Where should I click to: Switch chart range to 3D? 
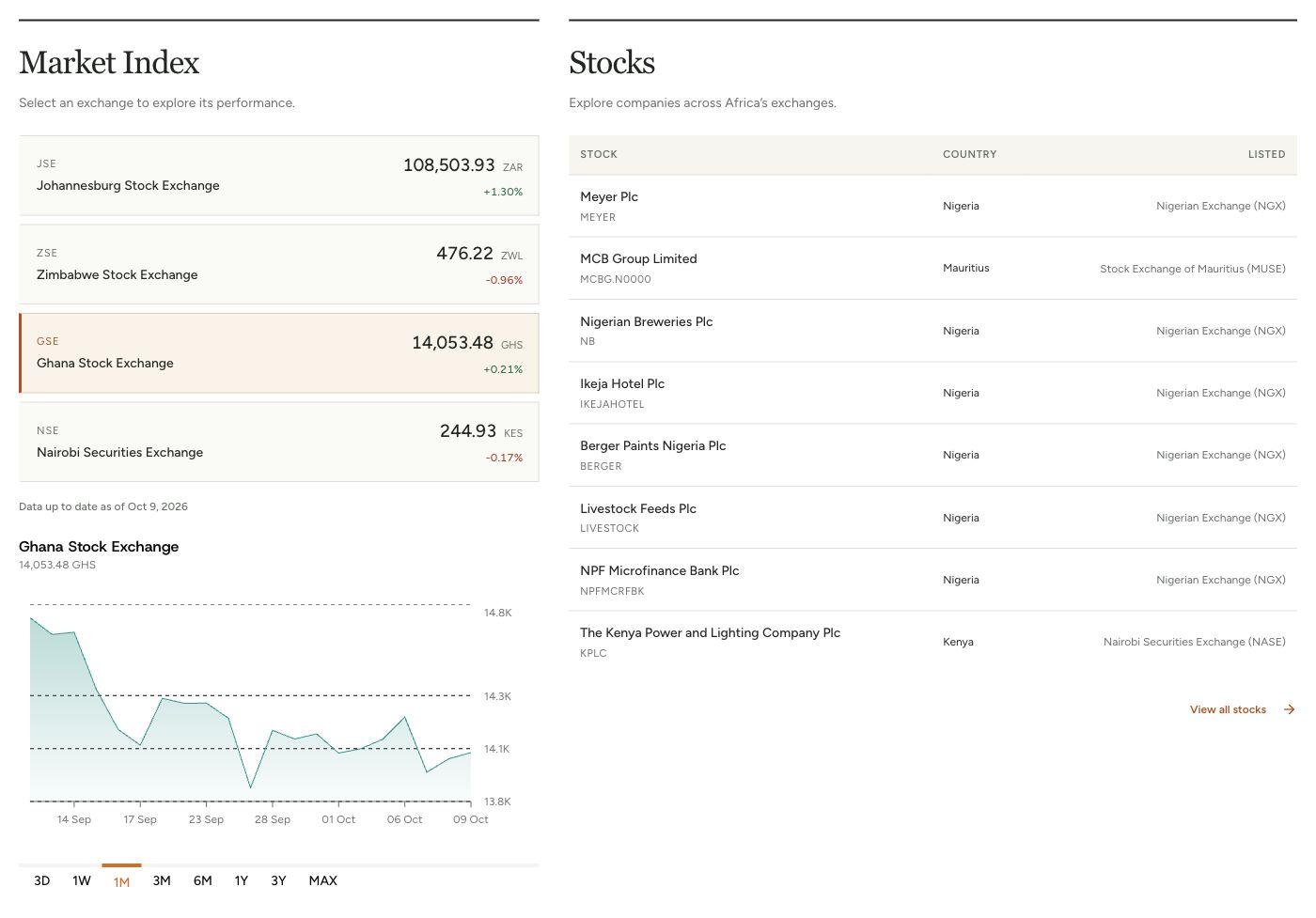41,880
